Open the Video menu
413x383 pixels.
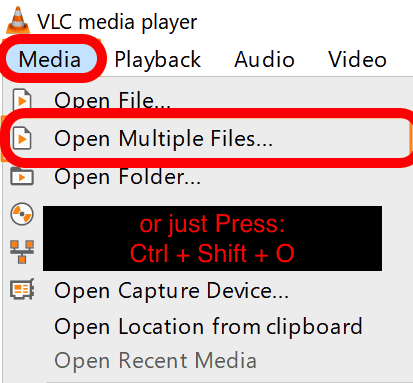pos(357,60)
